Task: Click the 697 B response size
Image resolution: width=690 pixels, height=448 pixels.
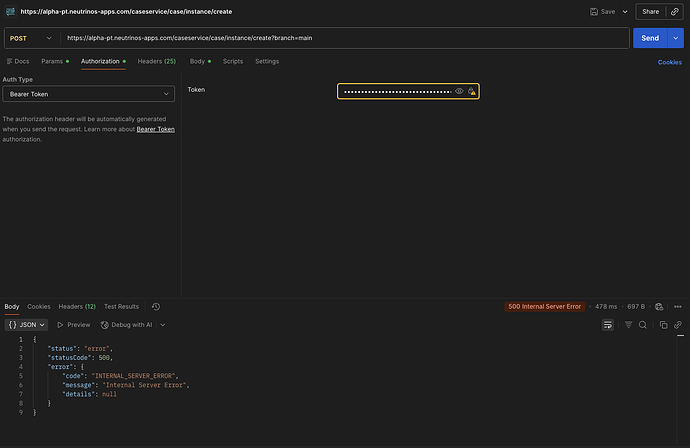Action: click(636, 306)
